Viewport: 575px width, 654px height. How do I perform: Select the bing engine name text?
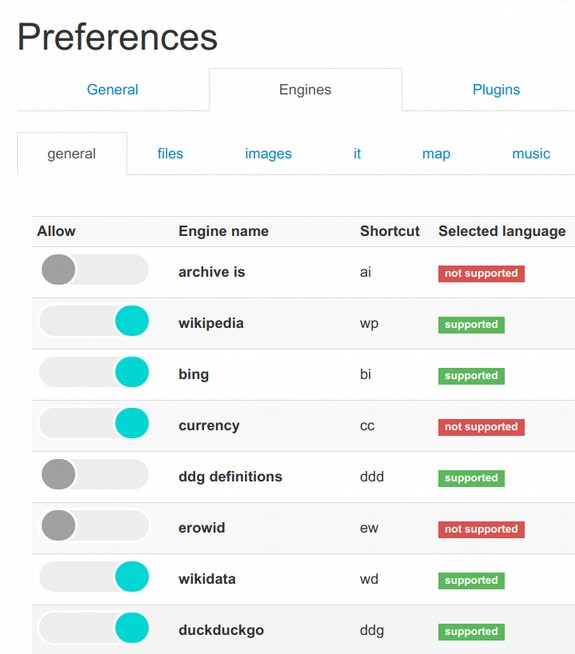tap(193, 375)
